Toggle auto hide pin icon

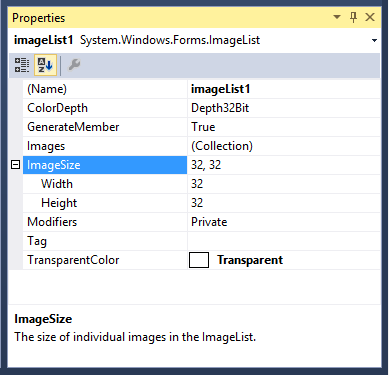pos(353,17)
